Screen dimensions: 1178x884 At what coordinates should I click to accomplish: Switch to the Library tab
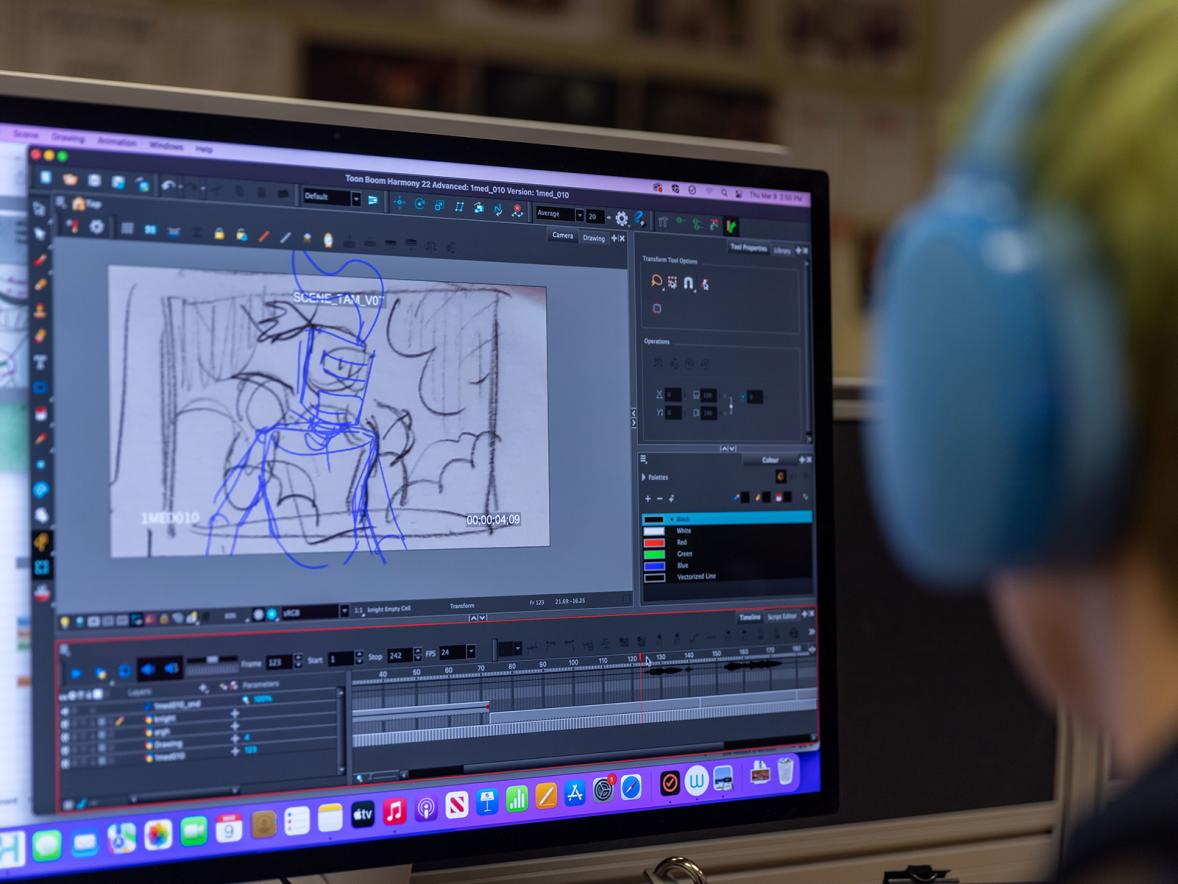[782, 250]
